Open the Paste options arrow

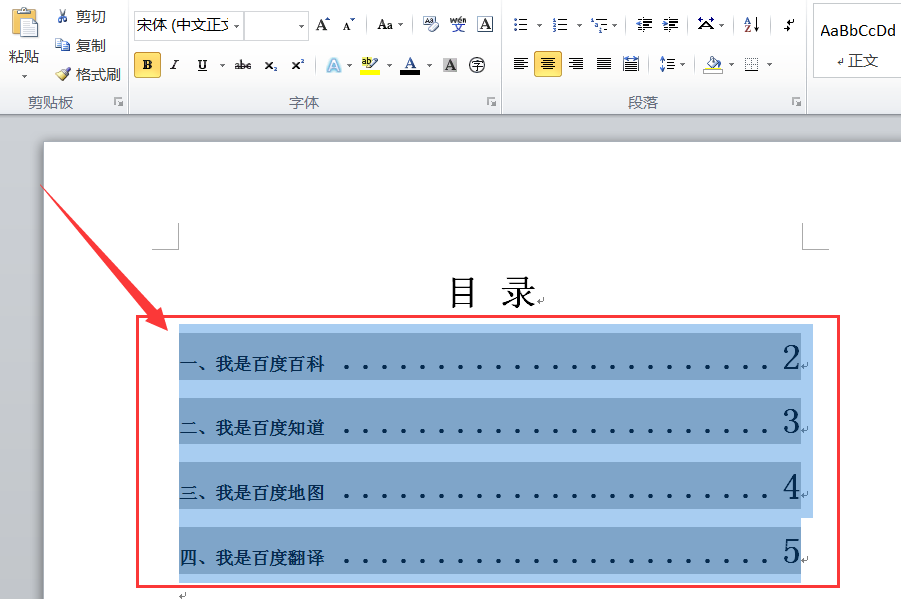tap(24, 76)
